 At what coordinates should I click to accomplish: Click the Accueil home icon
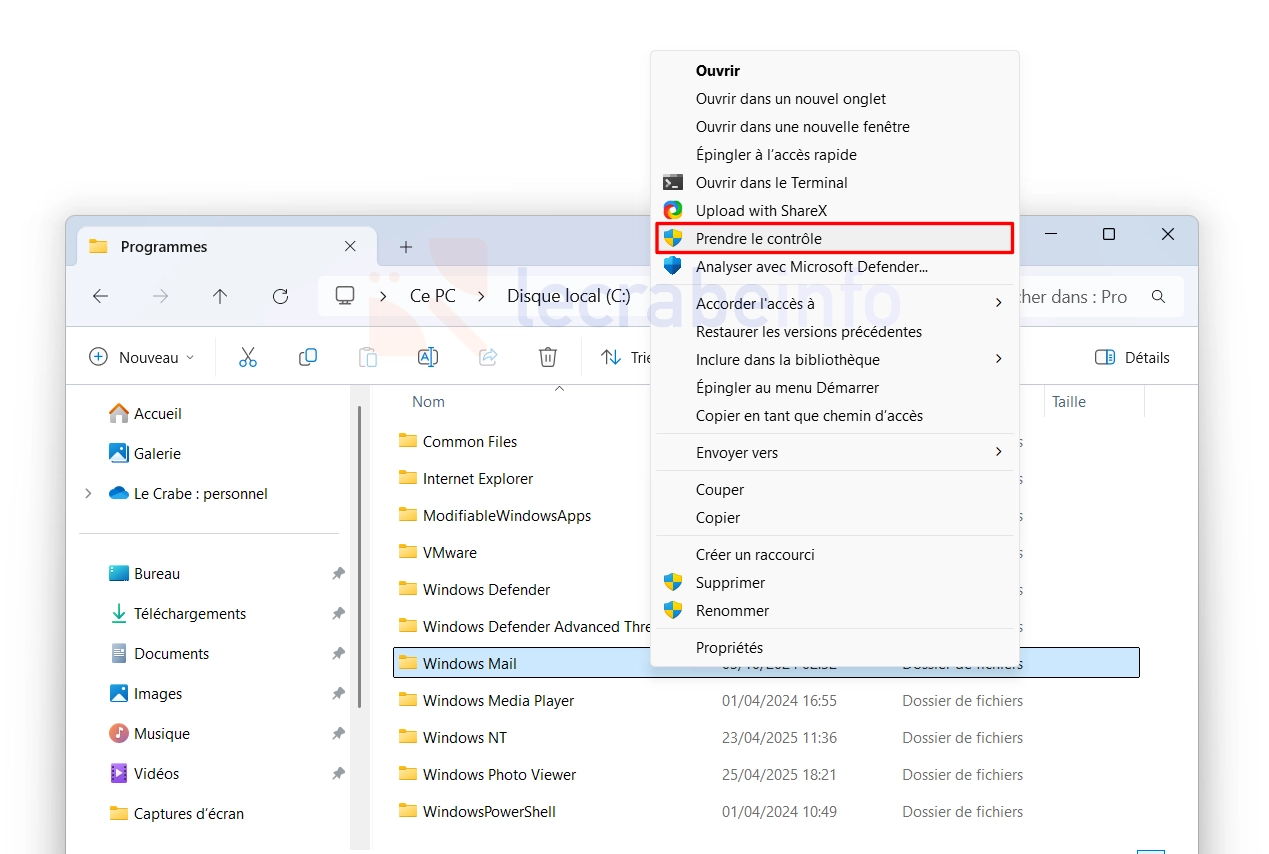[119, 413]
